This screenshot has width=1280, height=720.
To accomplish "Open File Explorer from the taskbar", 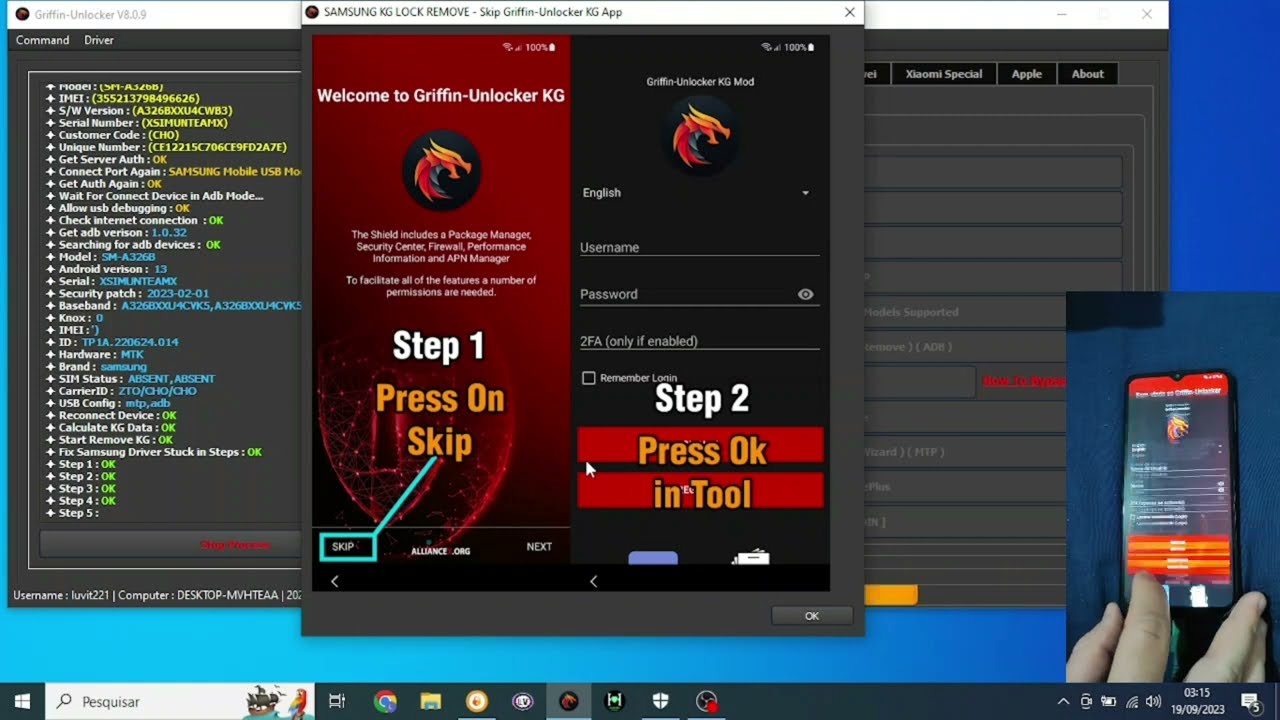I will pos(430,701).
